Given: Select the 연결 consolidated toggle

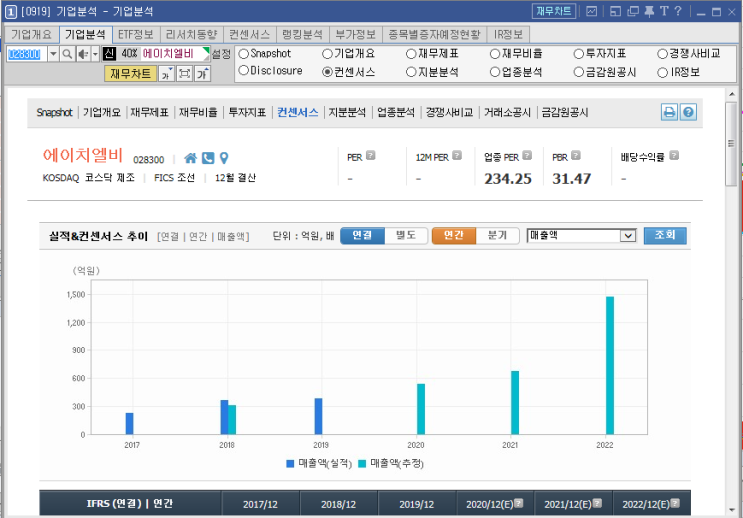Looking at the screenshot, I should click(x=362, y=235).
